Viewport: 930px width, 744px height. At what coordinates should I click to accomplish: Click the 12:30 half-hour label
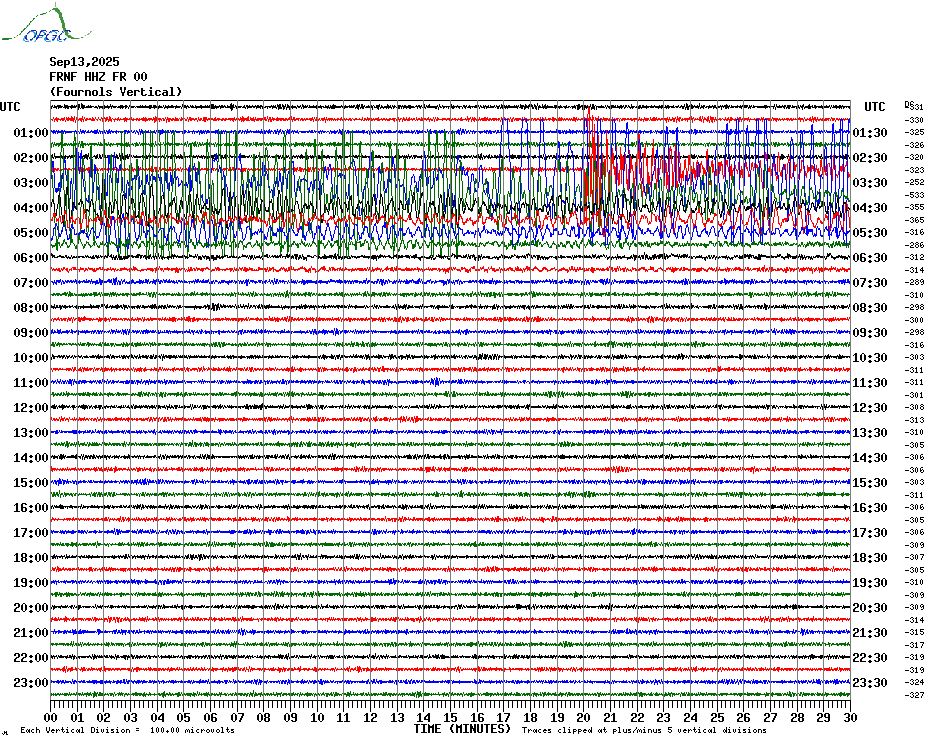coord(870,408)
